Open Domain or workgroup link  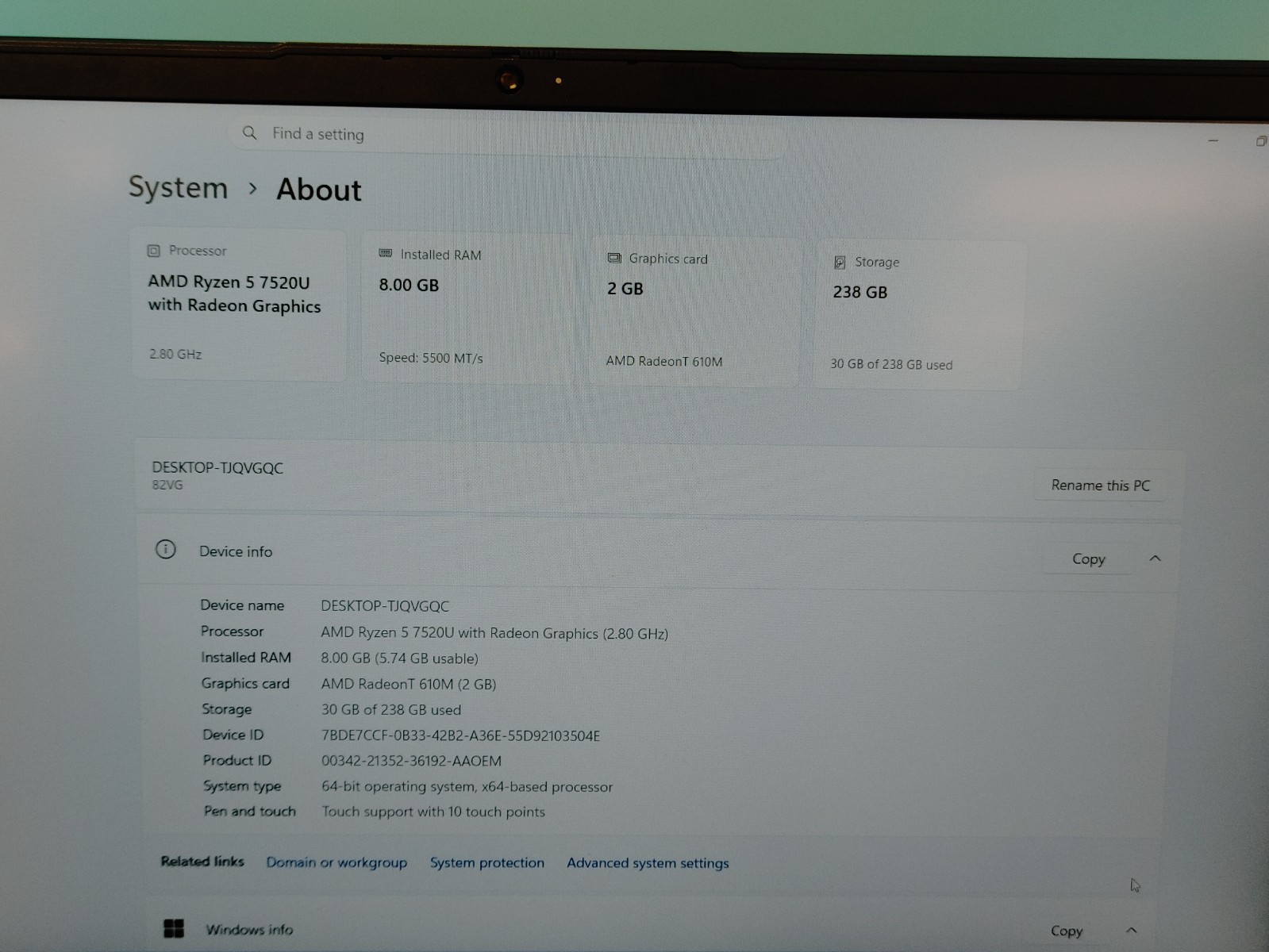click(x=336, y=862)
